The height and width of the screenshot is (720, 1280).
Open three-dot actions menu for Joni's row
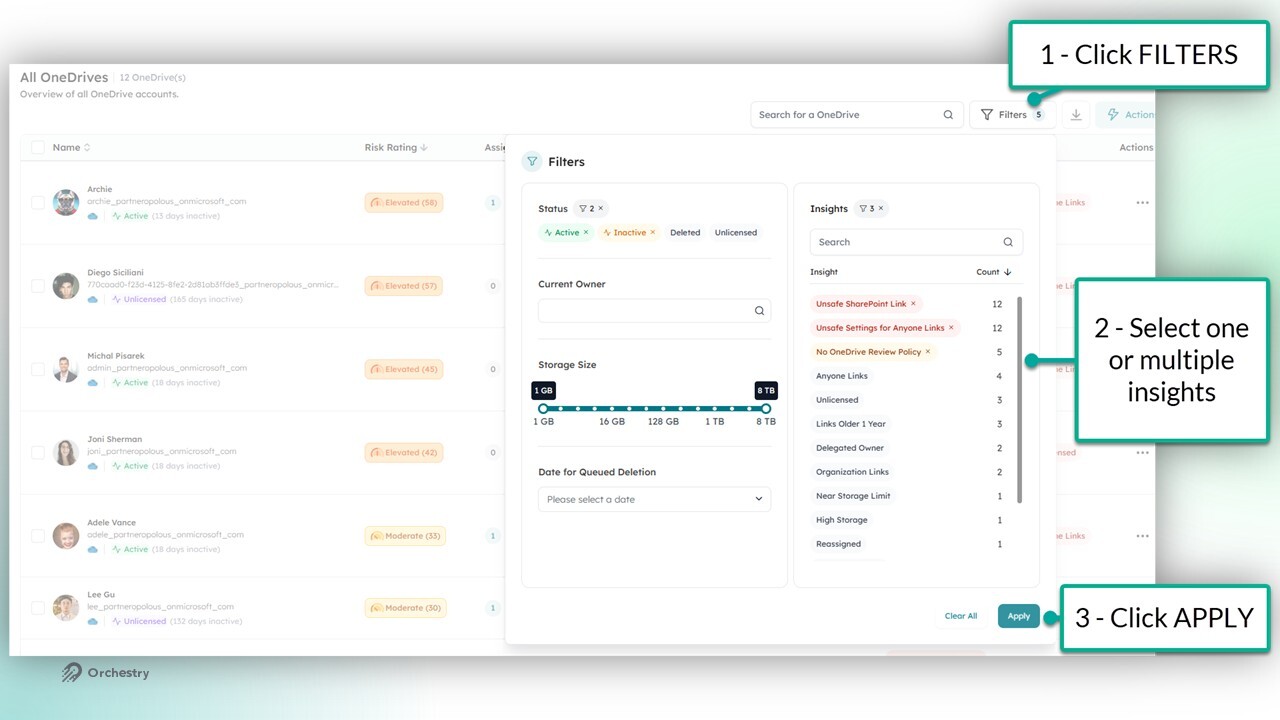coord(1142,452)
